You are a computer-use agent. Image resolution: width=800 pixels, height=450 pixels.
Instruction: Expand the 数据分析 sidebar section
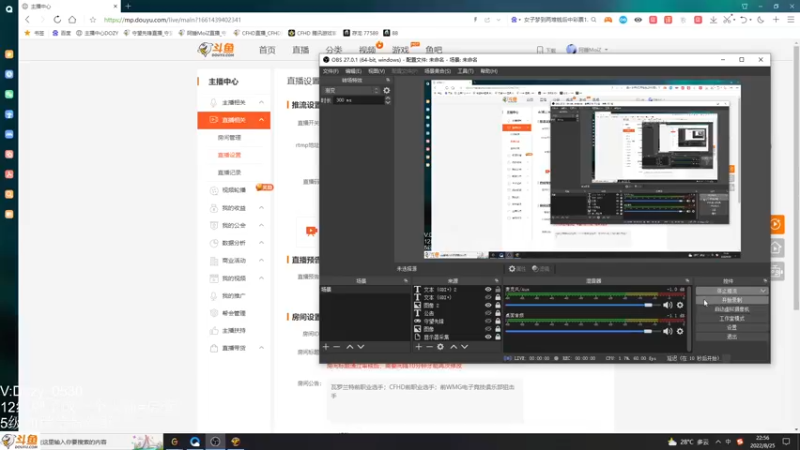tap(261, 243)
